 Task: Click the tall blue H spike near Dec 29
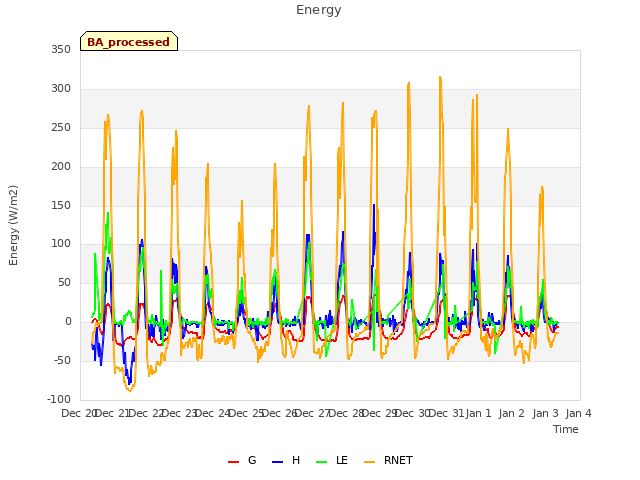tap(374, 205)
